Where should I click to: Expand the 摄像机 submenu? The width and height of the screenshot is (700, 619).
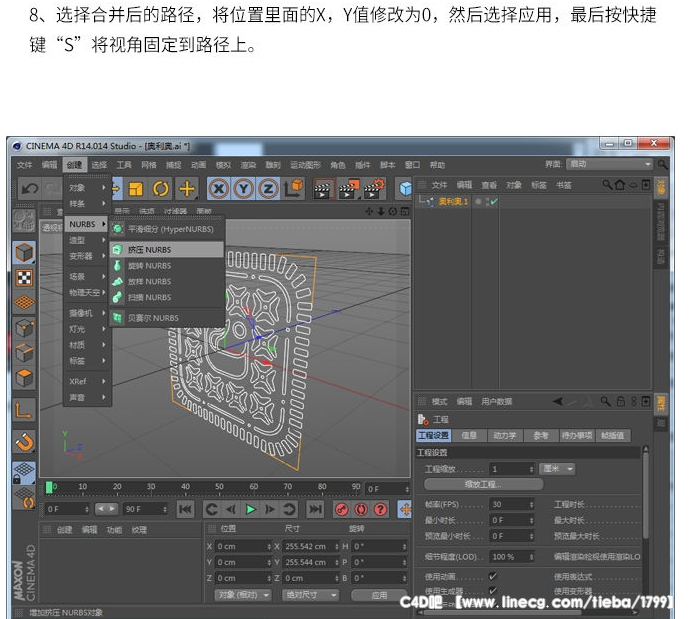(88, 313)
